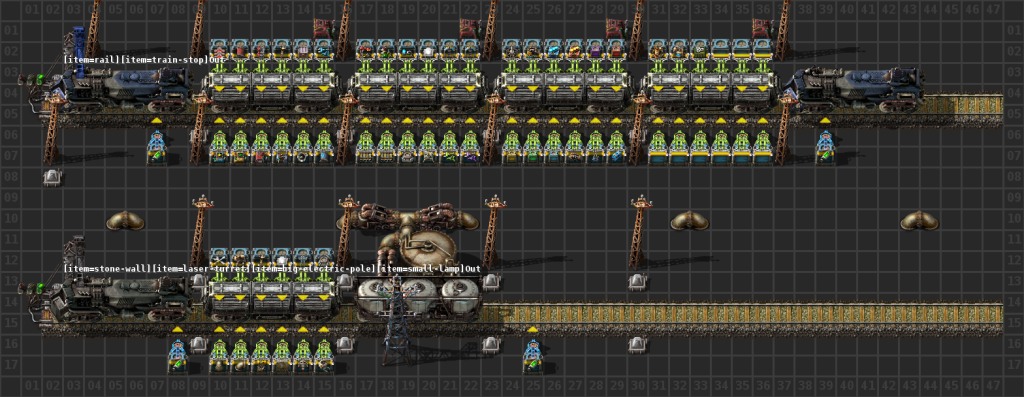Click the green stack inserter below the rail, column 10, row 06

coord(219,140)
